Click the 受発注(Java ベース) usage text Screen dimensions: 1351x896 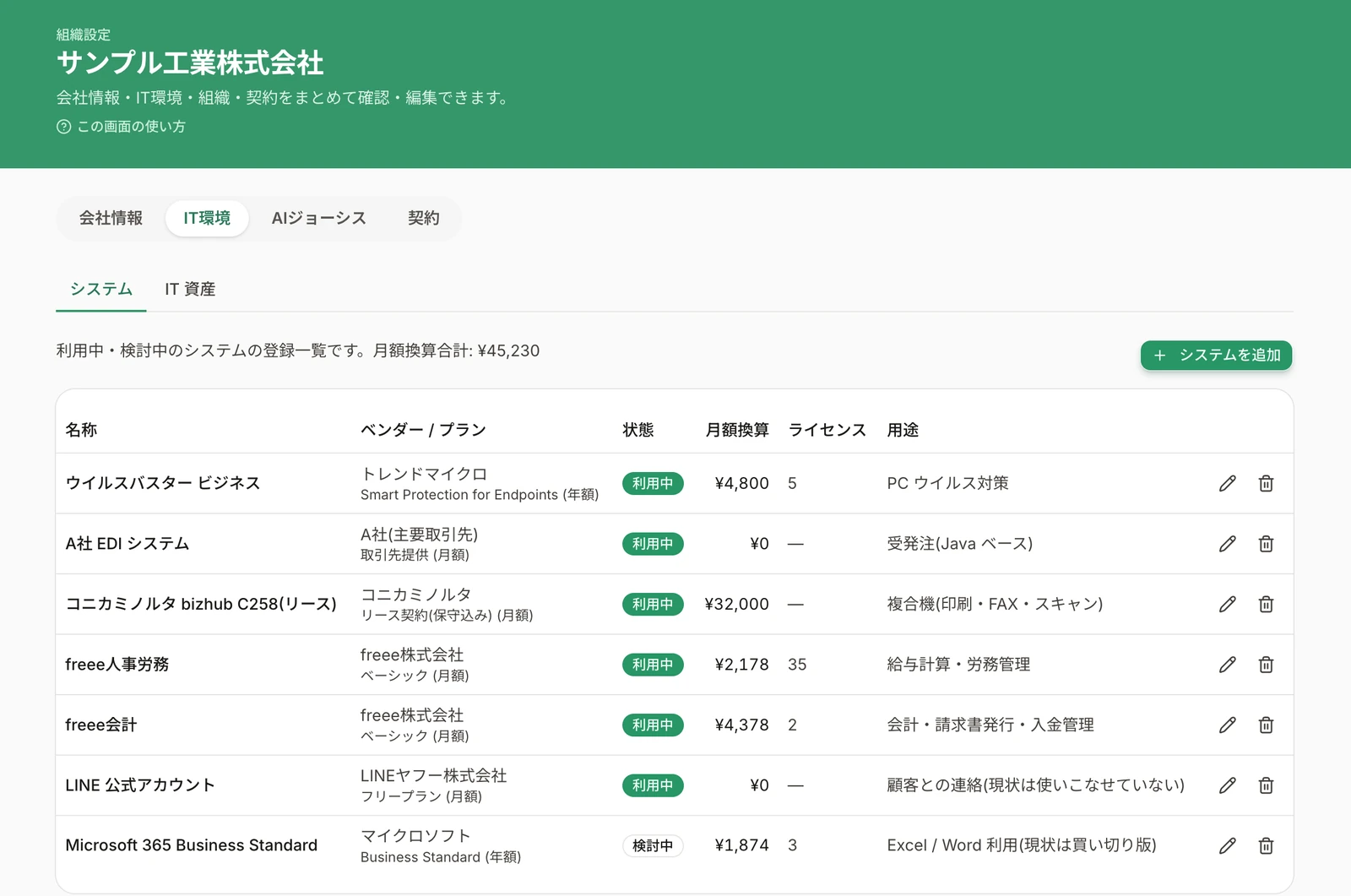[960, 544]
